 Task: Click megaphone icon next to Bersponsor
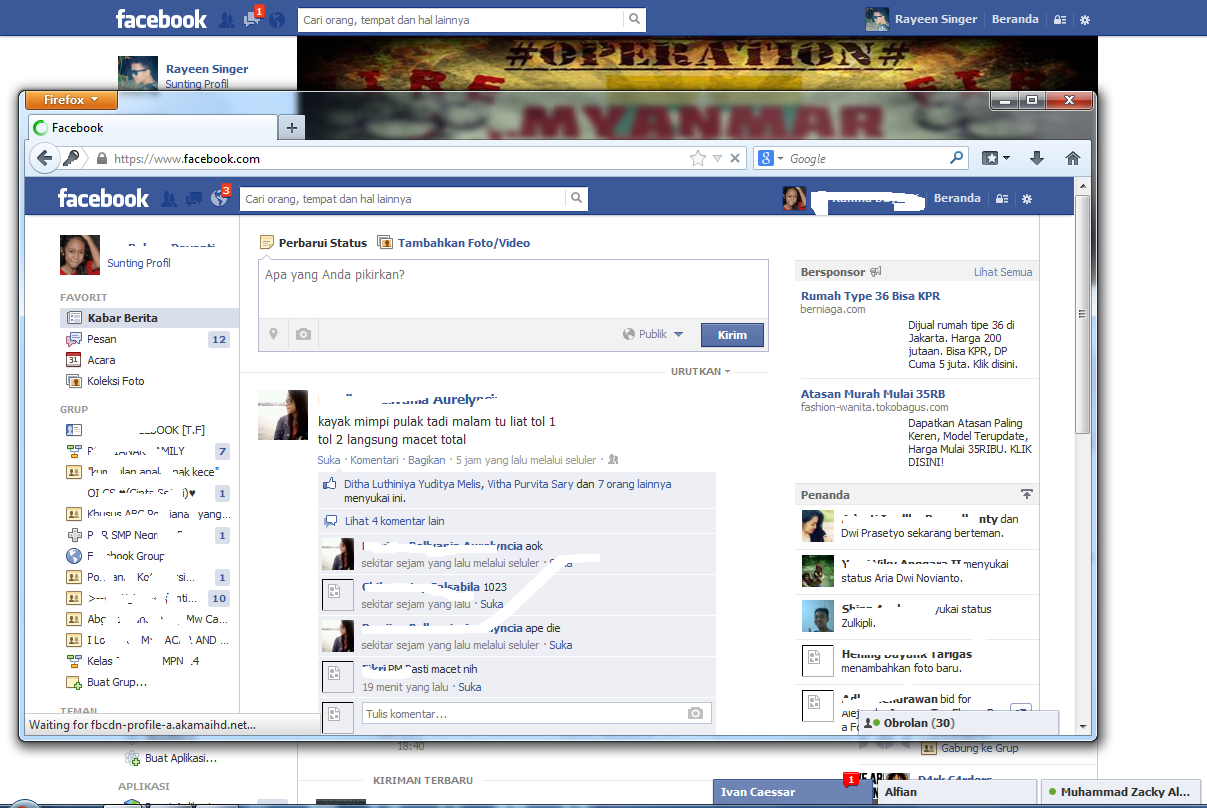pyautogui.click(x=876, y=272)
